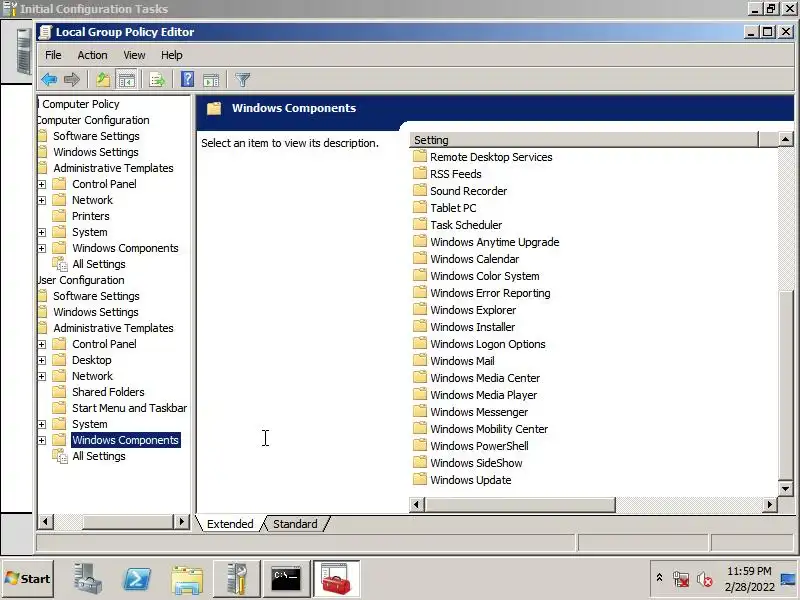The width and height of the screenshot is (800, 600).
Task: Expand User Configuration Desktop node
Action: (42, 360)
